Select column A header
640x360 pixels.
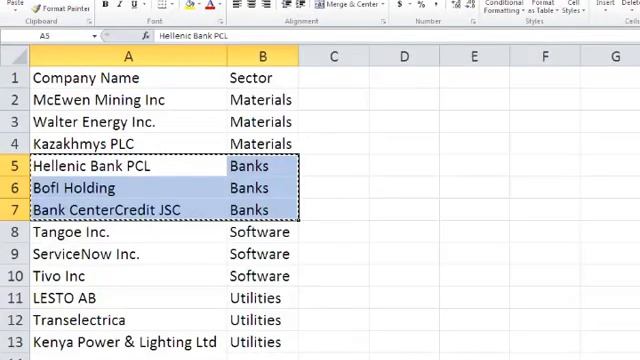coord(128,56)
